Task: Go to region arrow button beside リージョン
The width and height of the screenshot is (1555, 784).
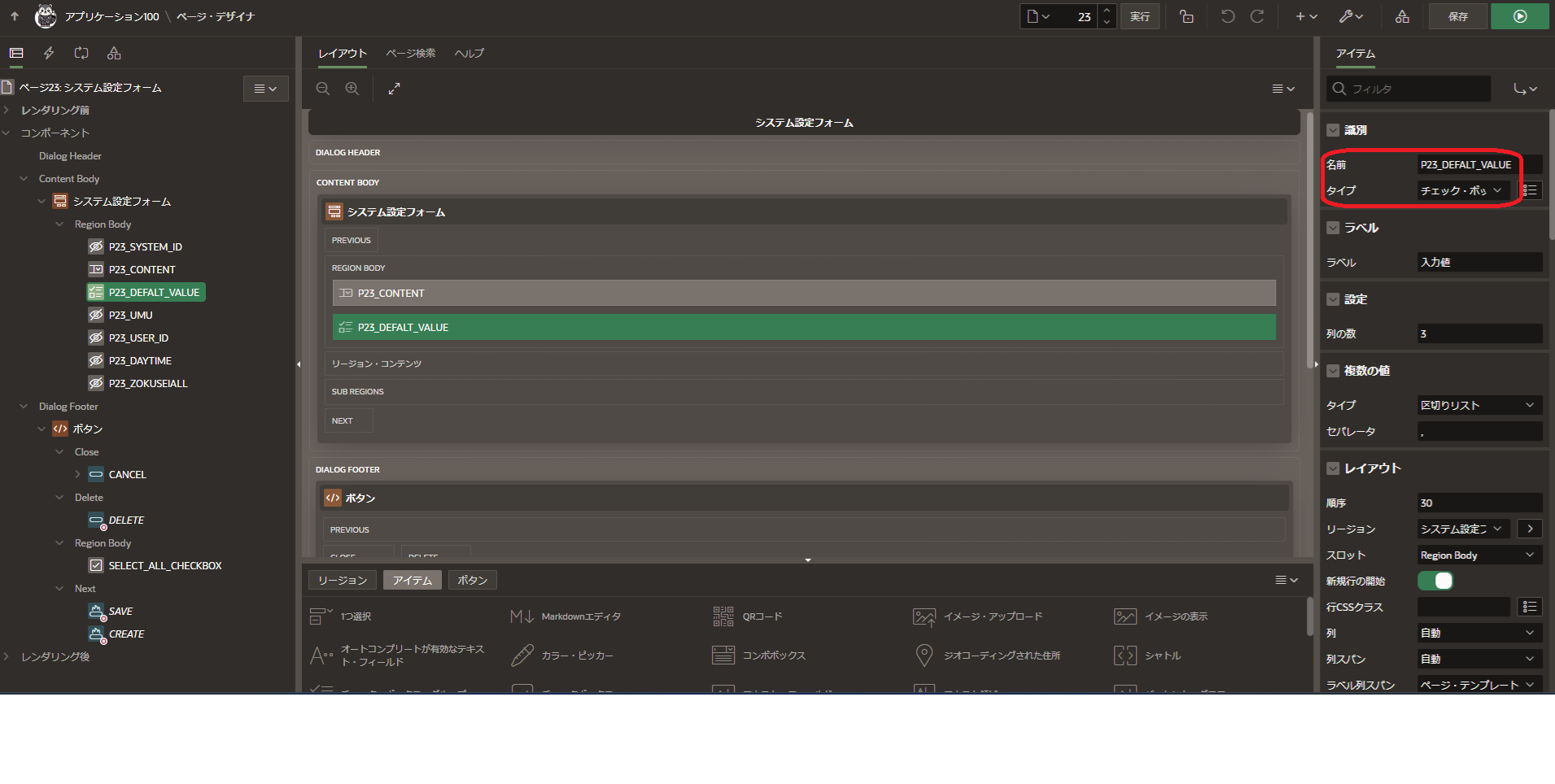Action: point(1530,529)
